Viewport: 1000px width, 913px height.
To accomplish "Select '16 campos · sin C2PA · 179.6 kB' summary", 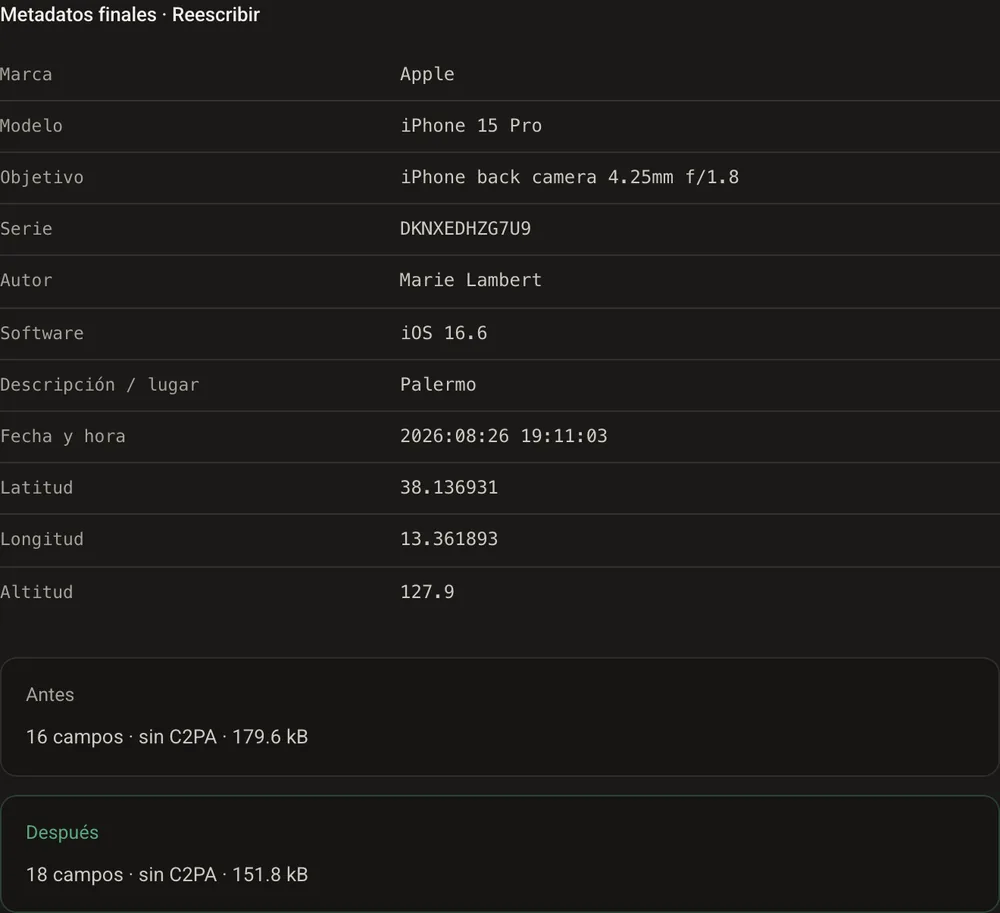I will [x=167, y=737].
